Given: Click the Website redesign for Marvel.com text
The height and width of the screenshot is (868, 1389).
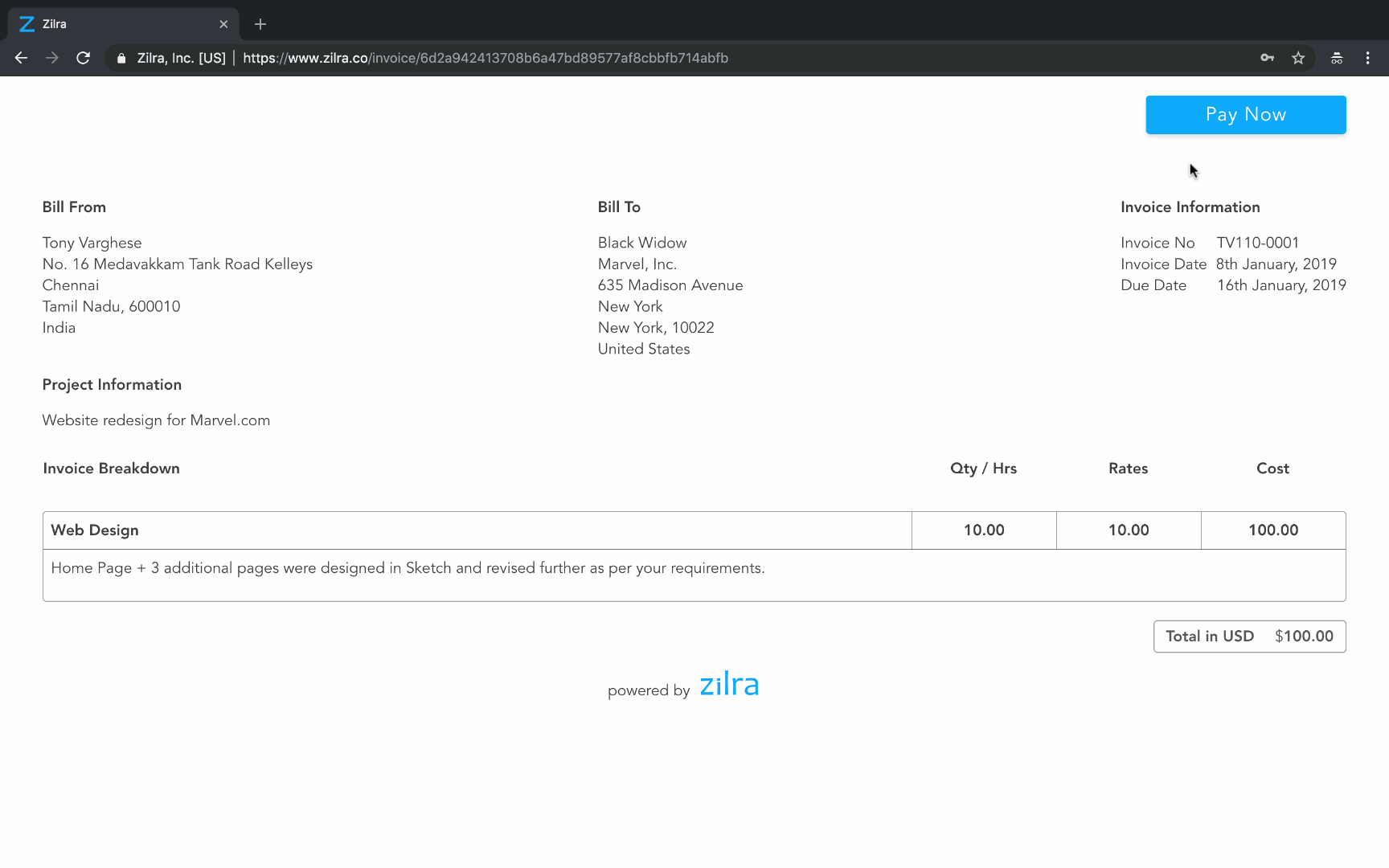Looking at the screenshot, I should 156,421.
